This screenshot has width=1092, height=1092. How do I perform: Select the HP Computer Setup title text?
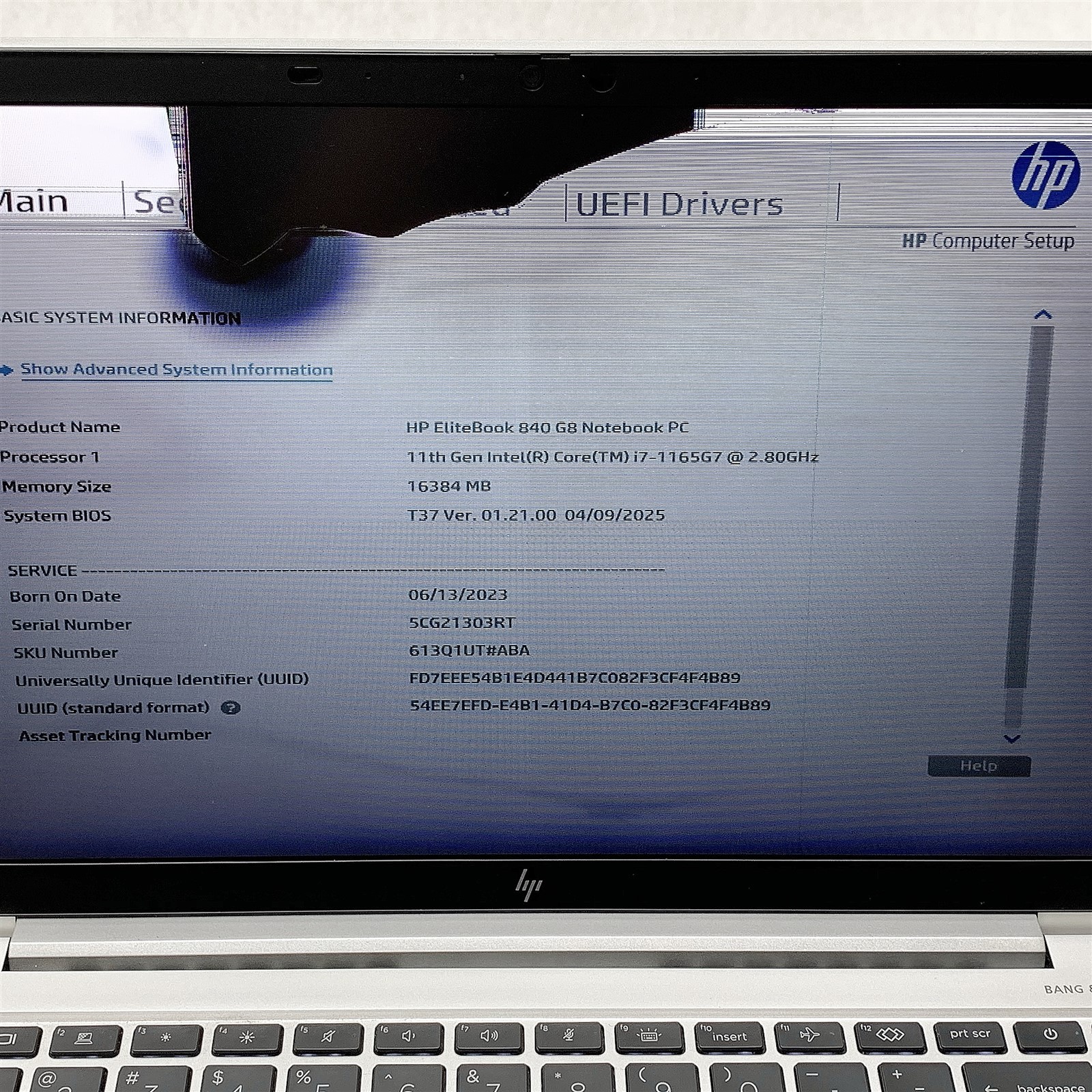coord(988,240)
